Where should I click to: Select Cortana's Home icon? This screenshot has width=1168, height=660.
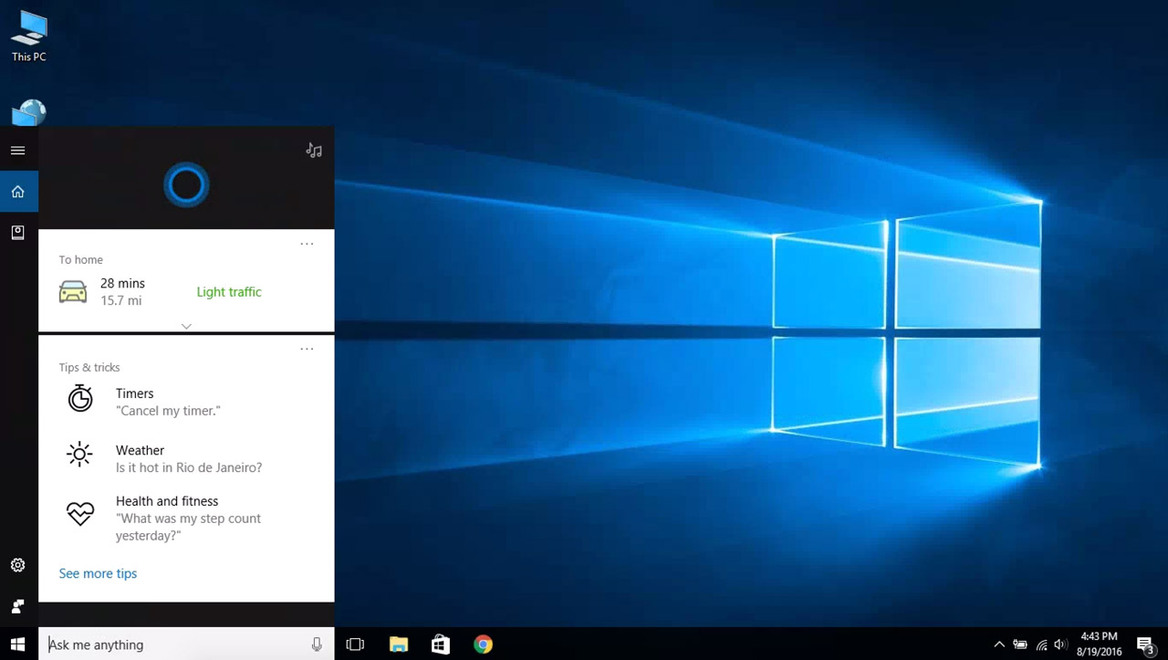(17, 190)
